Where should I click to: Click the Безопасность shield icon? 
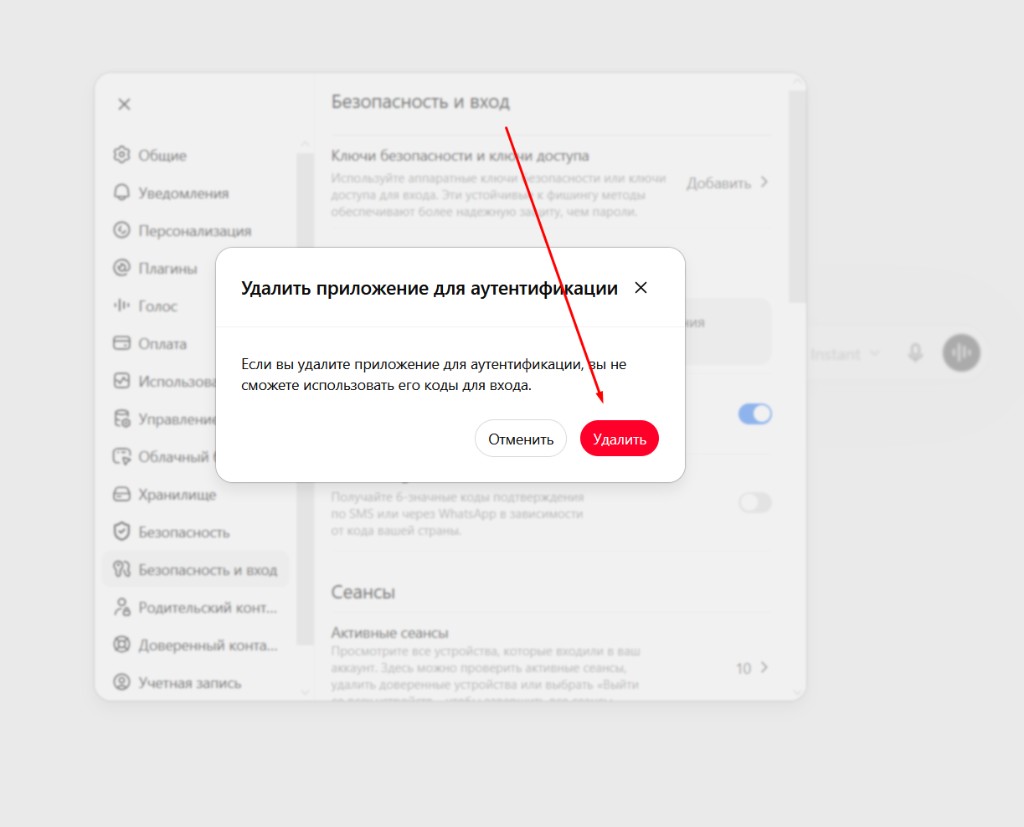coord(121,531)
